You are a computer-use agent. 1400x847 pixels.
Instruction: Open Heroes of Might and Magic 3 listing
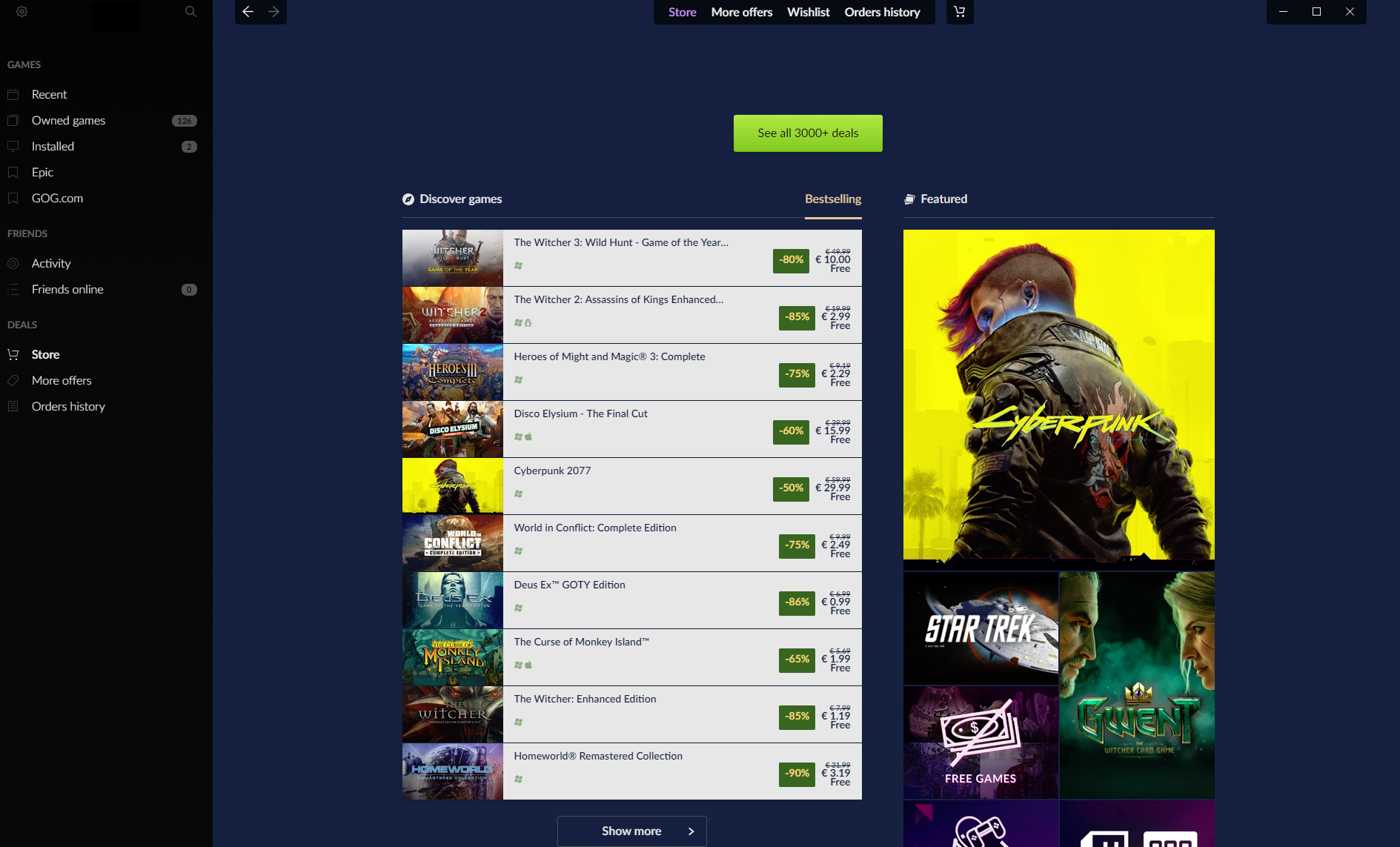point(632,372)
